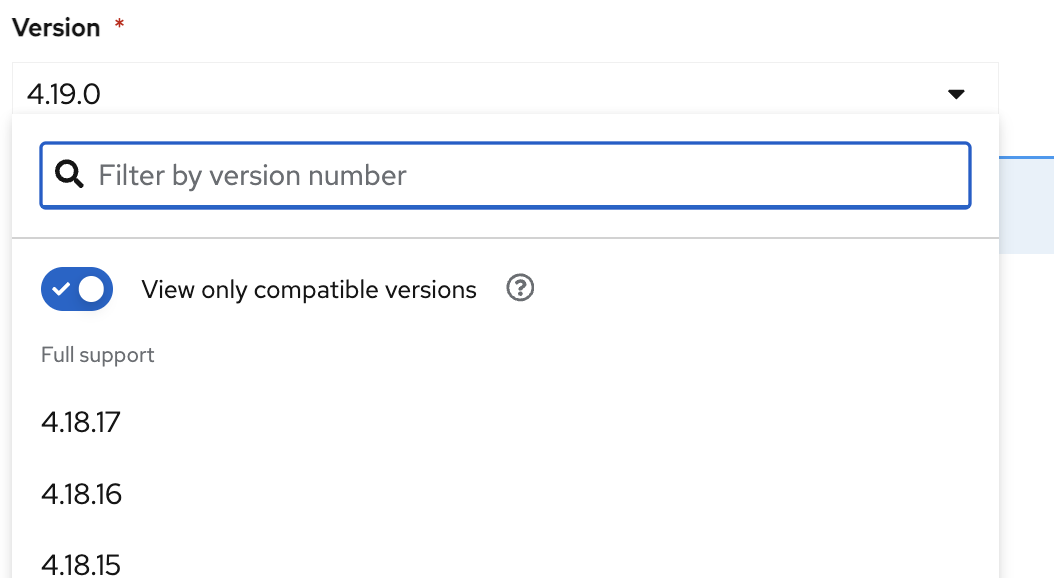
Task: Click the 'Full support' group heading
Action: pyautogui.click(x=98, y=355)
